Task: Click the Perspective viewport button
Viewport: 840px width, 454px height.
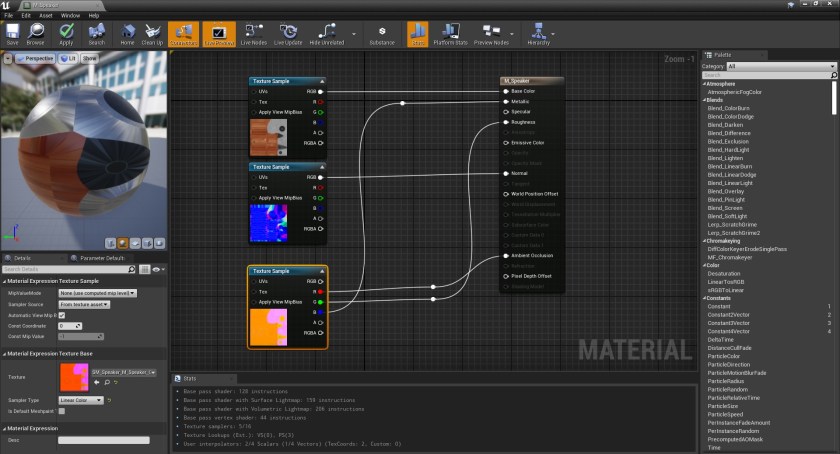Action: click(36, 59)
